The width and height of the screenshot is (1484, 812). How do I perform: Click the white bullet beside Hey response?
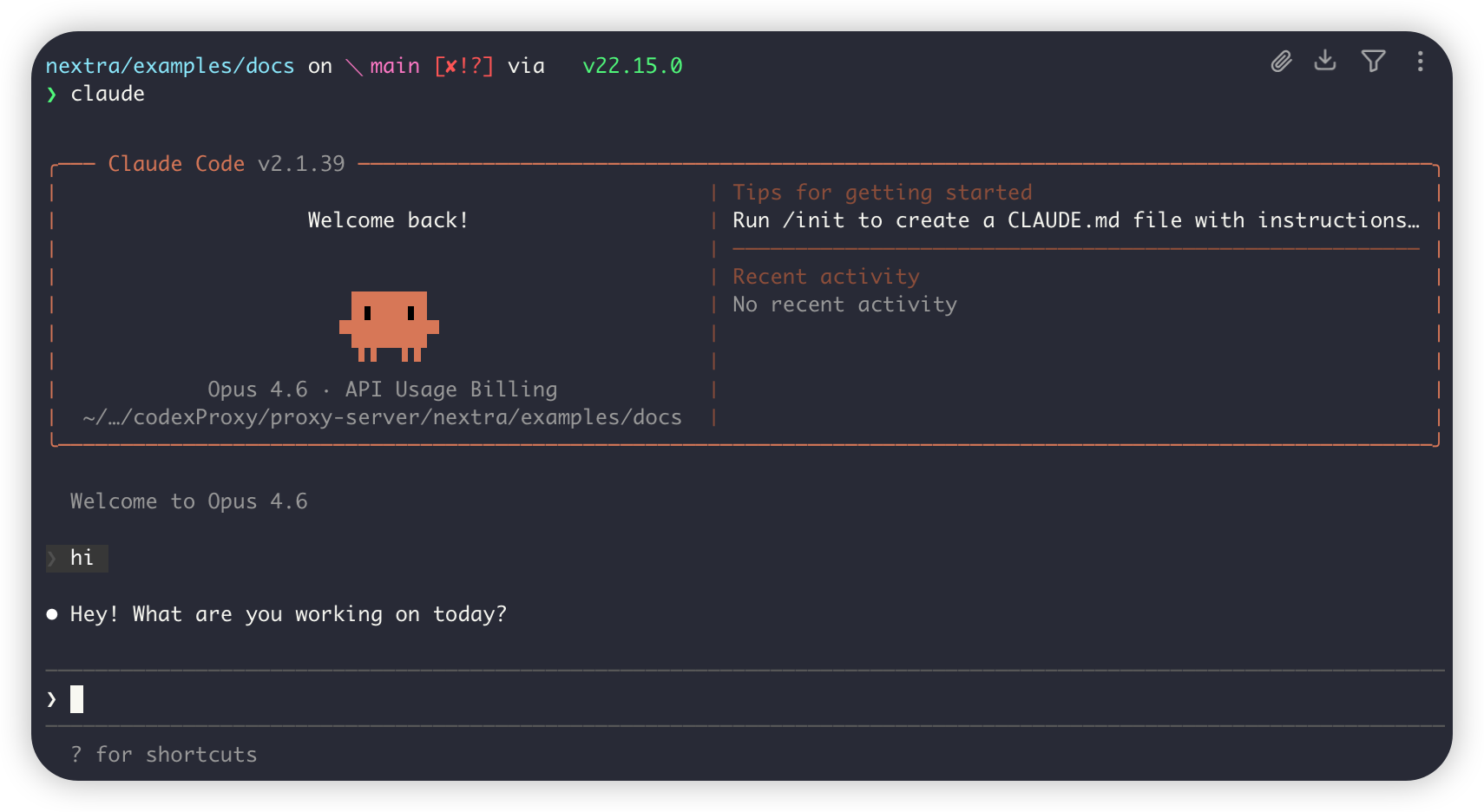coord(52,614)
